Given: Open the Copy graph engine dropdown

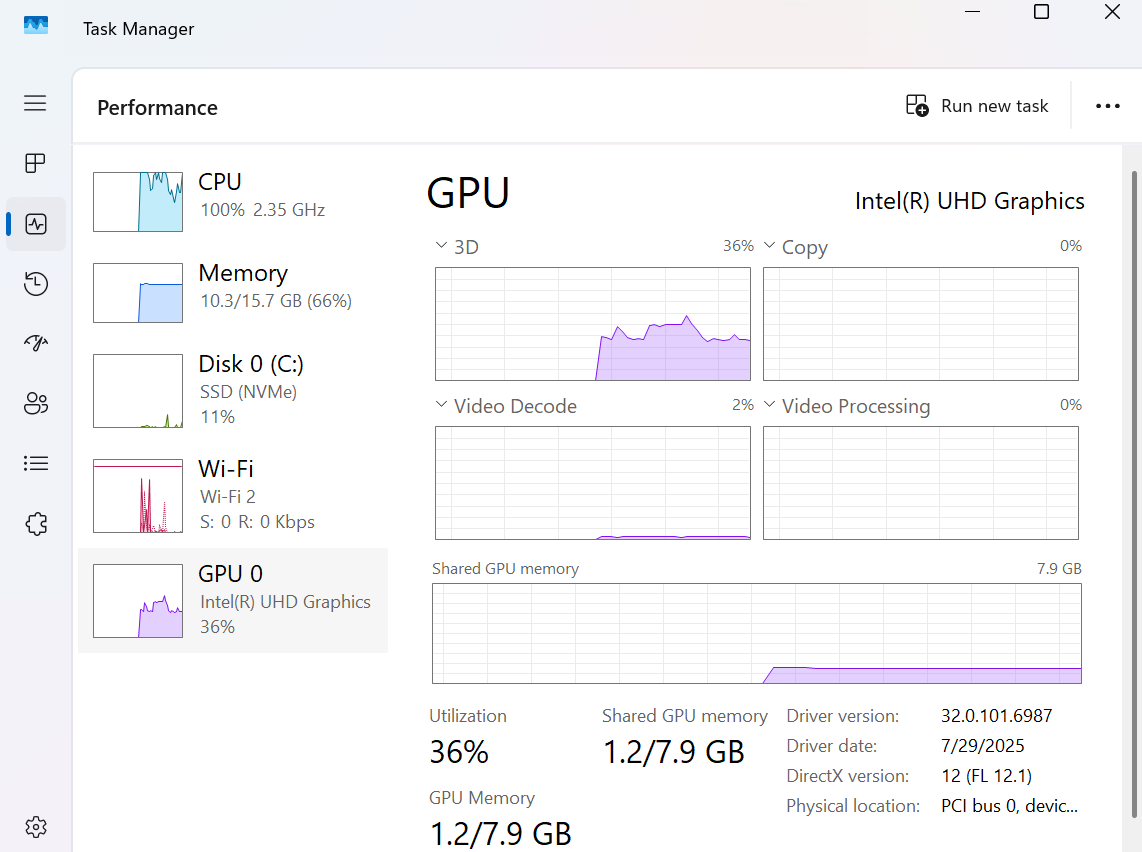Looking at the screenshot, I should (x=770, y=246).
